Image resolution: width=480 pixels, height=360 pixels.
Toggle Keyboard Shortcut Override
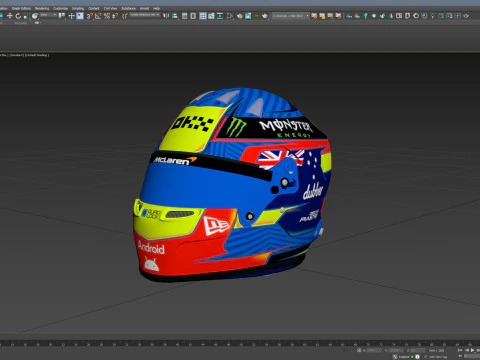(80, 16)
